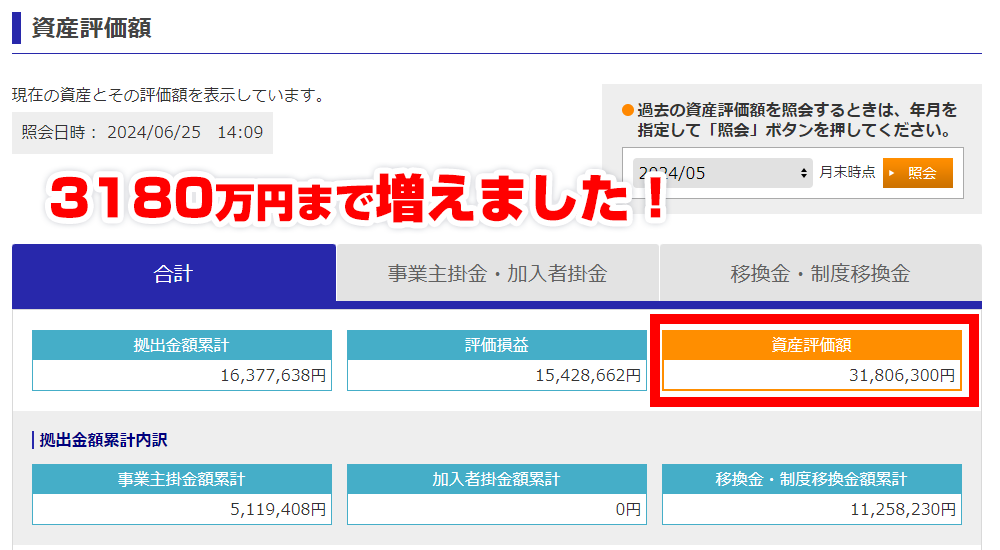Click the orange 照会 button

(x=918, y=173)
